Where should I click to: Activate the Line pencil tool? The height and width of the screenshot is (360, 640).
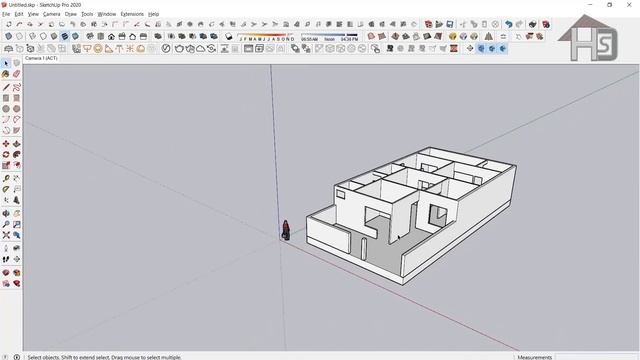[x=6, y=87]
